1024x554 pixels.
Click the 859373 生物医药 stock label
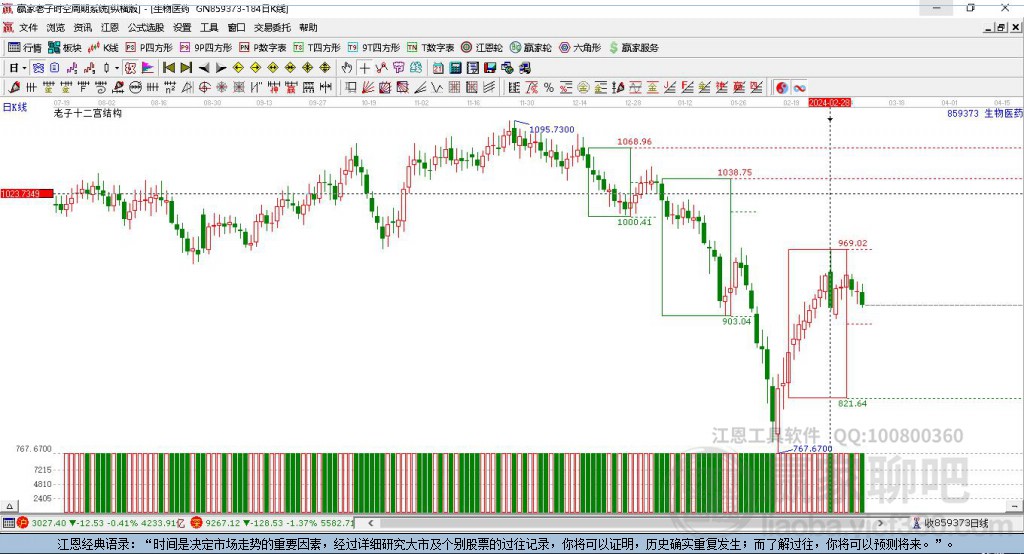click(x=985, y=113)
